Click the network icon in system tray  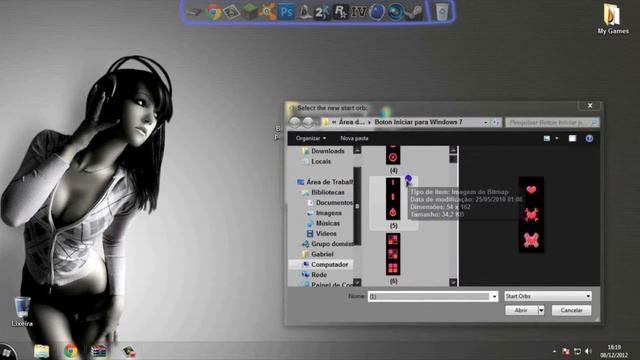coord(577,351)
